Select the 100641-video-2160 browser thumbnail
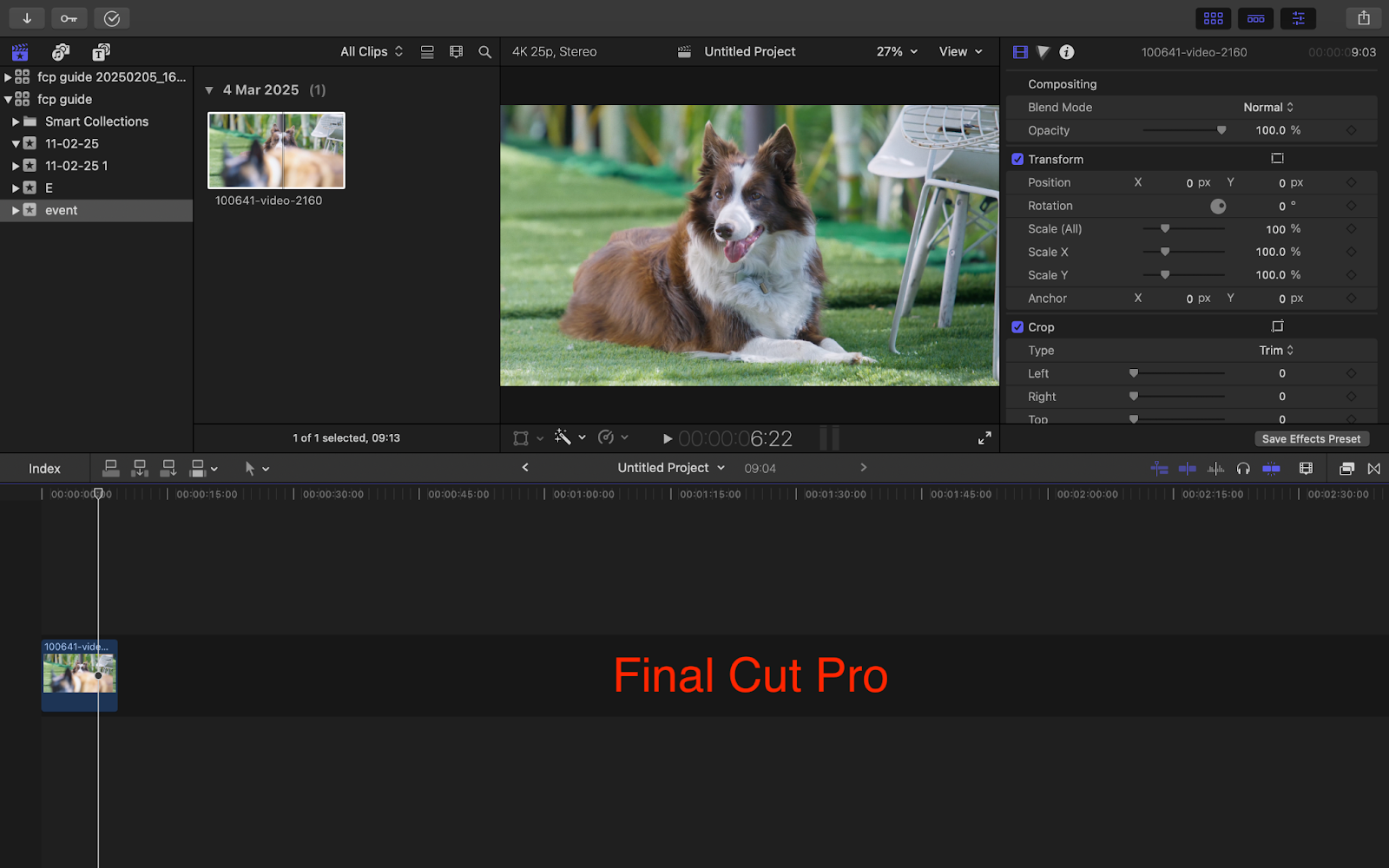The image size is (1389, 868). click(276, 150)
